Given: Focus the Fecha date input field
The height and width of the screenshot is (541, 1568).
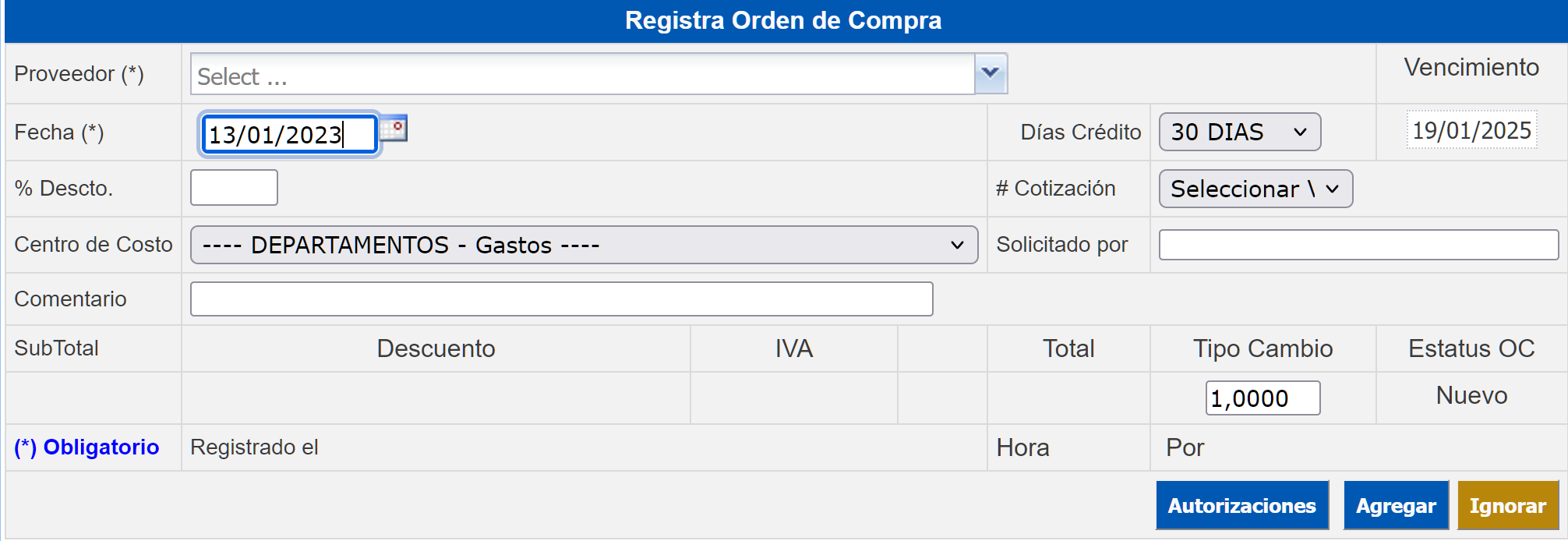Looking at the screenshot, I should (289, 134).
